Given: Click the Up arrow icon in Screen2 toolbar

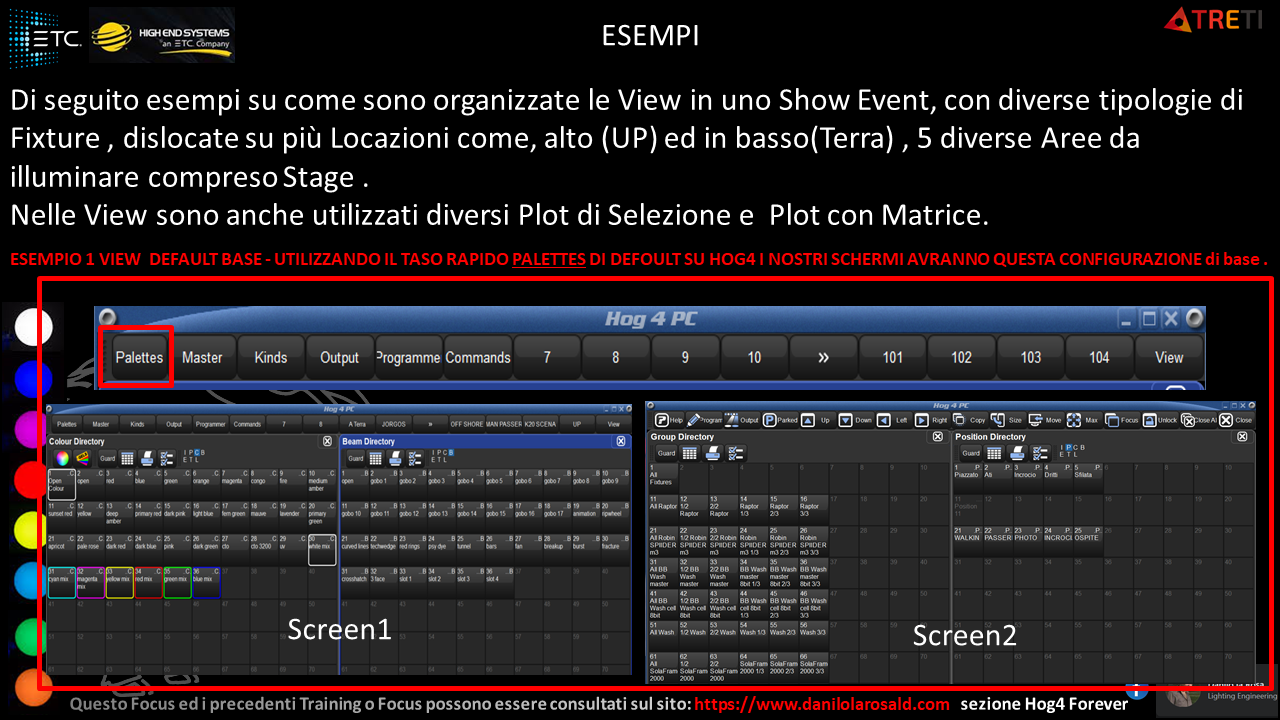Looking at the screenshot, I should (x=808, y=420).
